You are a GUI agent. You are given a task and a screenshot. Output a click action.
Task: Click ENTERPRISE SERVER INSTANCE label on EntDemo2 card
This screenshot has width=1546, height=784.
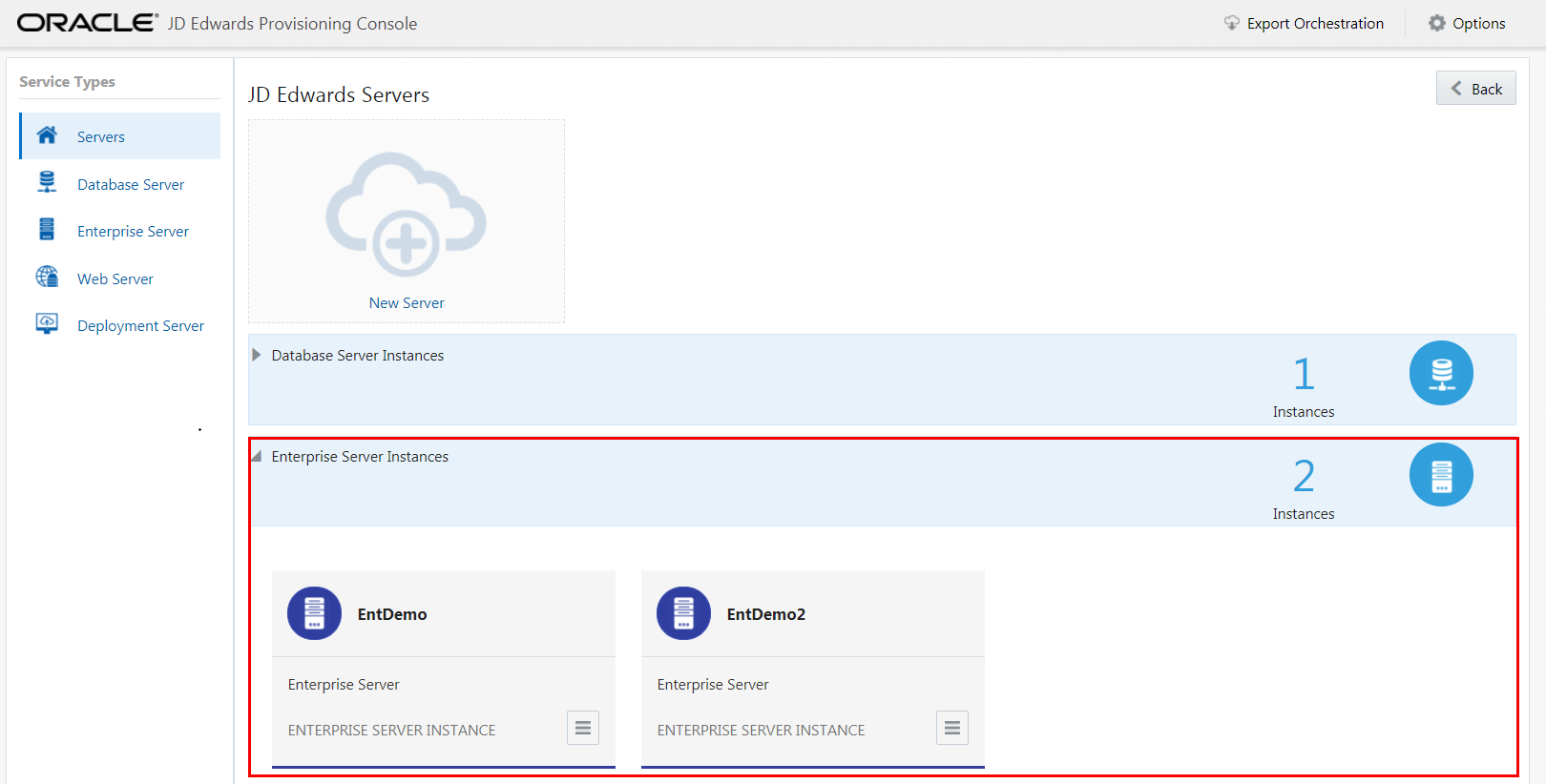pyautogui.click(x=762, y=730)
